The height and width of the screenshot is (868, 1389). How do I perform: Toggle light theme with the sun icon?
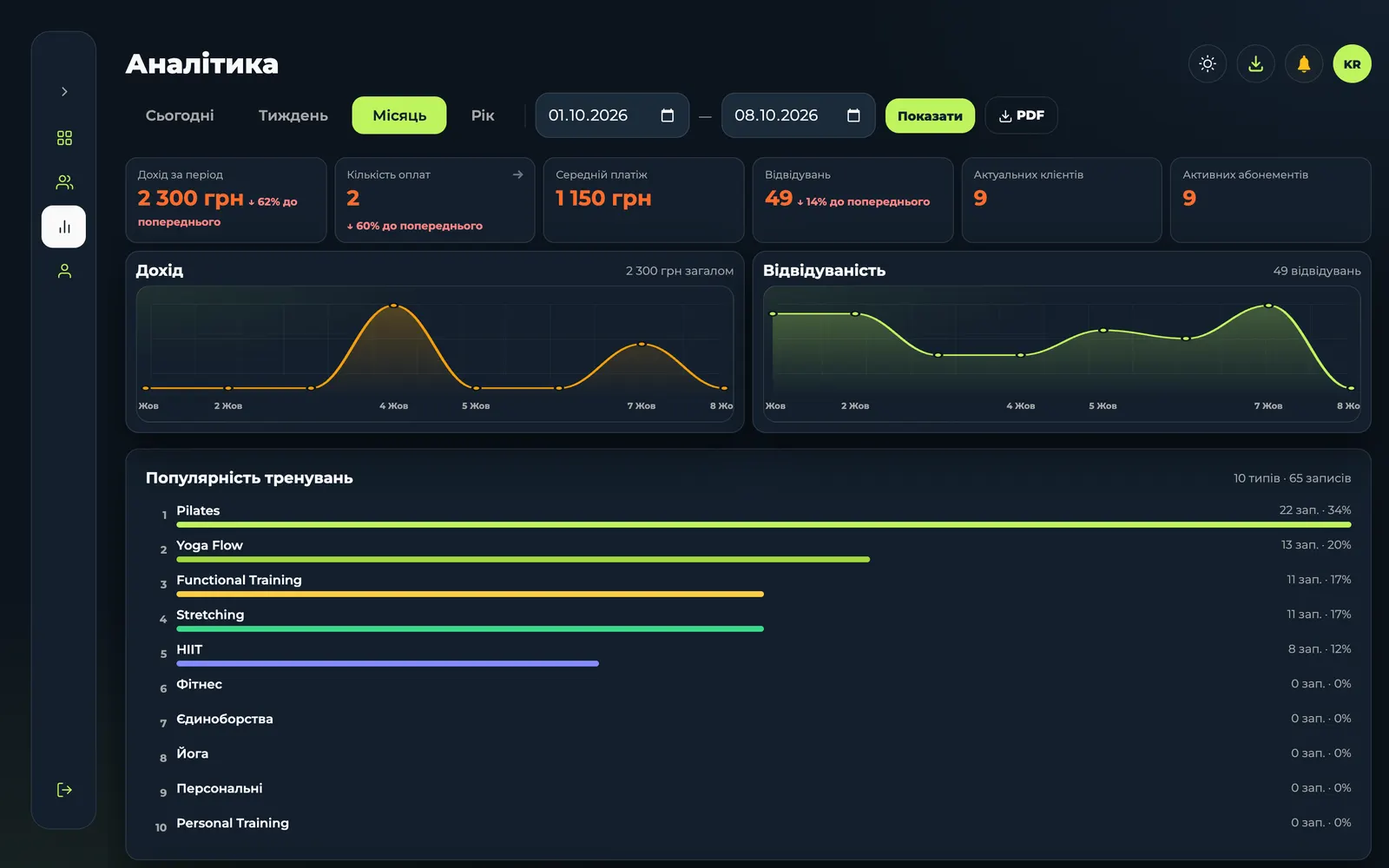[x=1208, y=63]
